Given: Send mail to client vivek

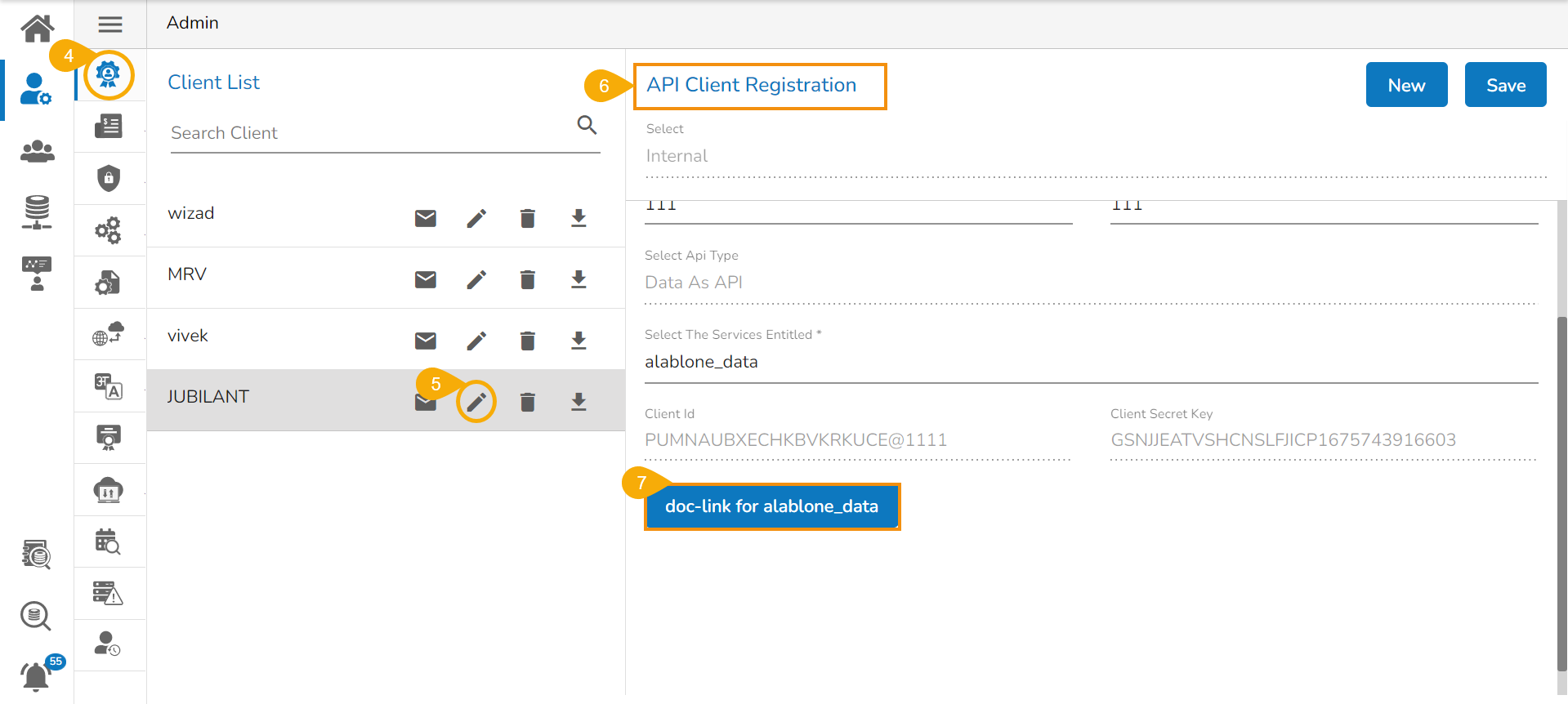Looking at the screenshot, I should click(426, 341).
